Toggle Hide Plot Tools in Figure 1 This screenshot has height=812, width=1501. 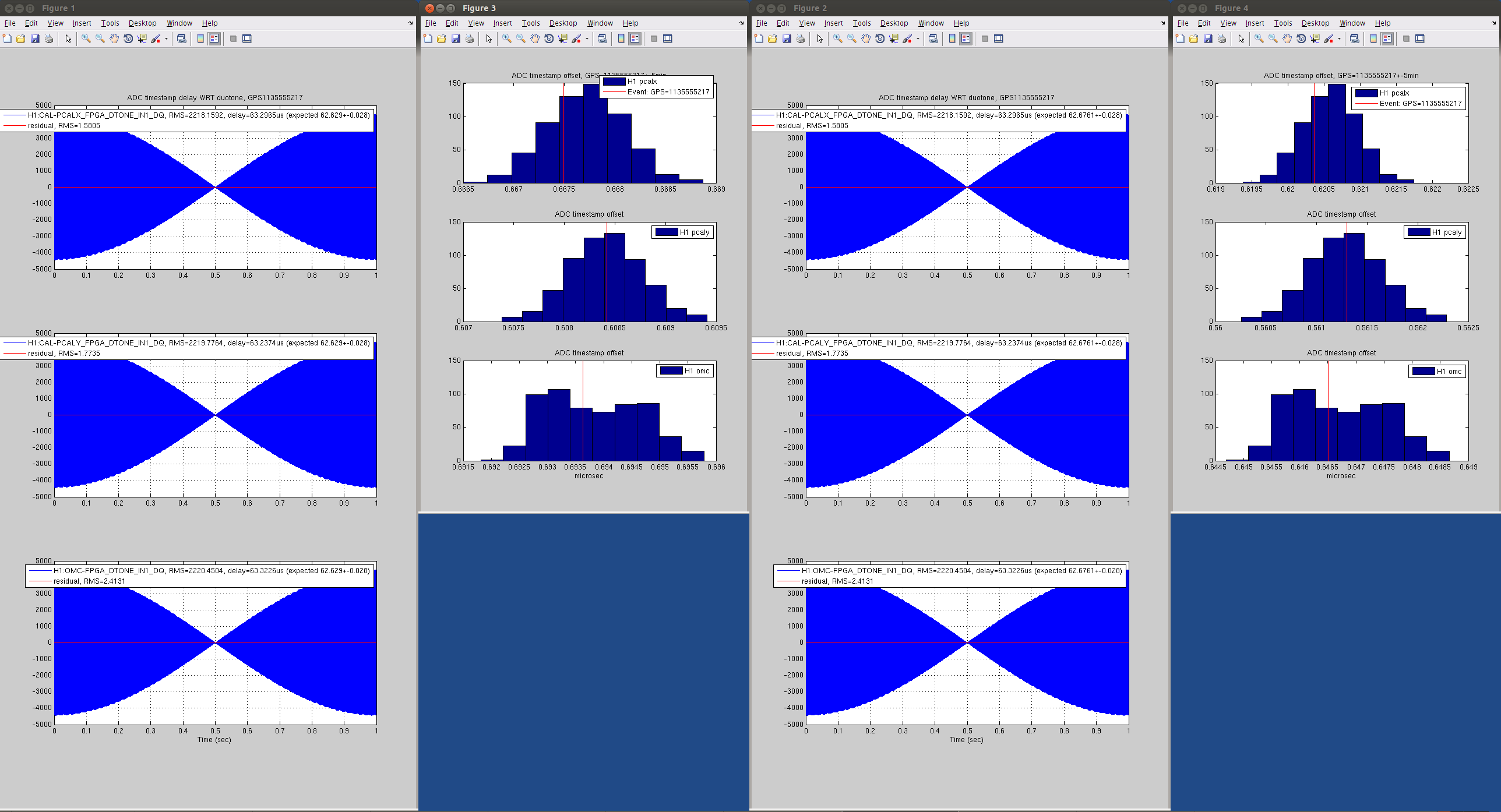point(233,38)
